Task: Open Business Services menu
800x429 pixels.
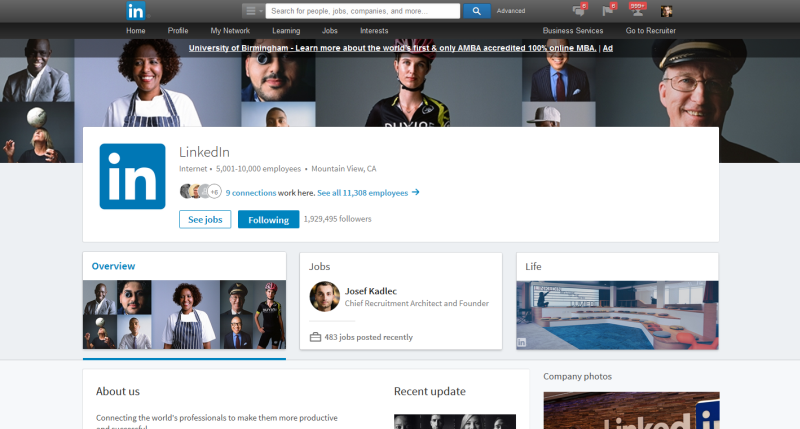Action: click(x=573, y=31)
